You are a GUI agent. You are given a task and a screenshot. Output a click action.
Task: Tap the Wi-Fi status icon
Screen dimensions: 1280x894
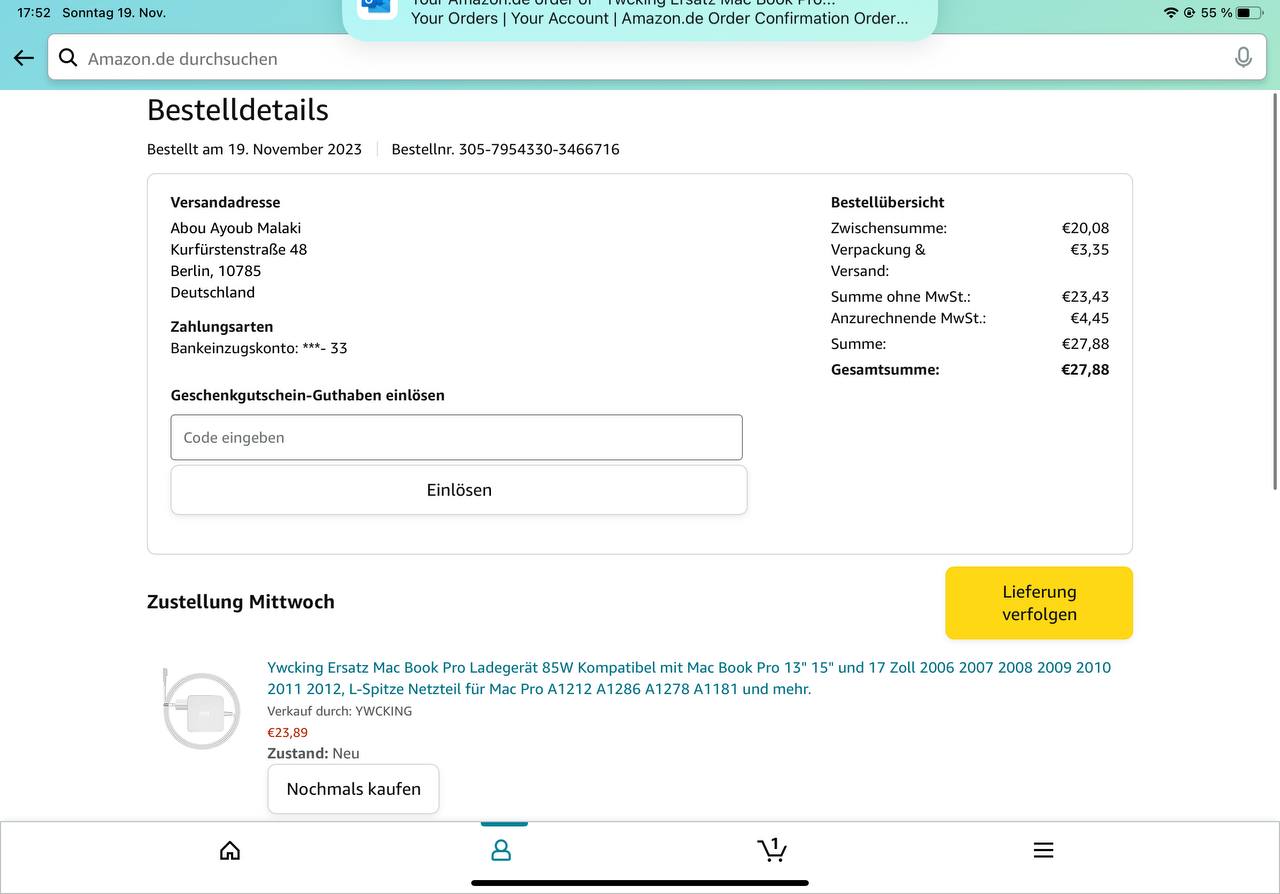[x=1171, y=13]
